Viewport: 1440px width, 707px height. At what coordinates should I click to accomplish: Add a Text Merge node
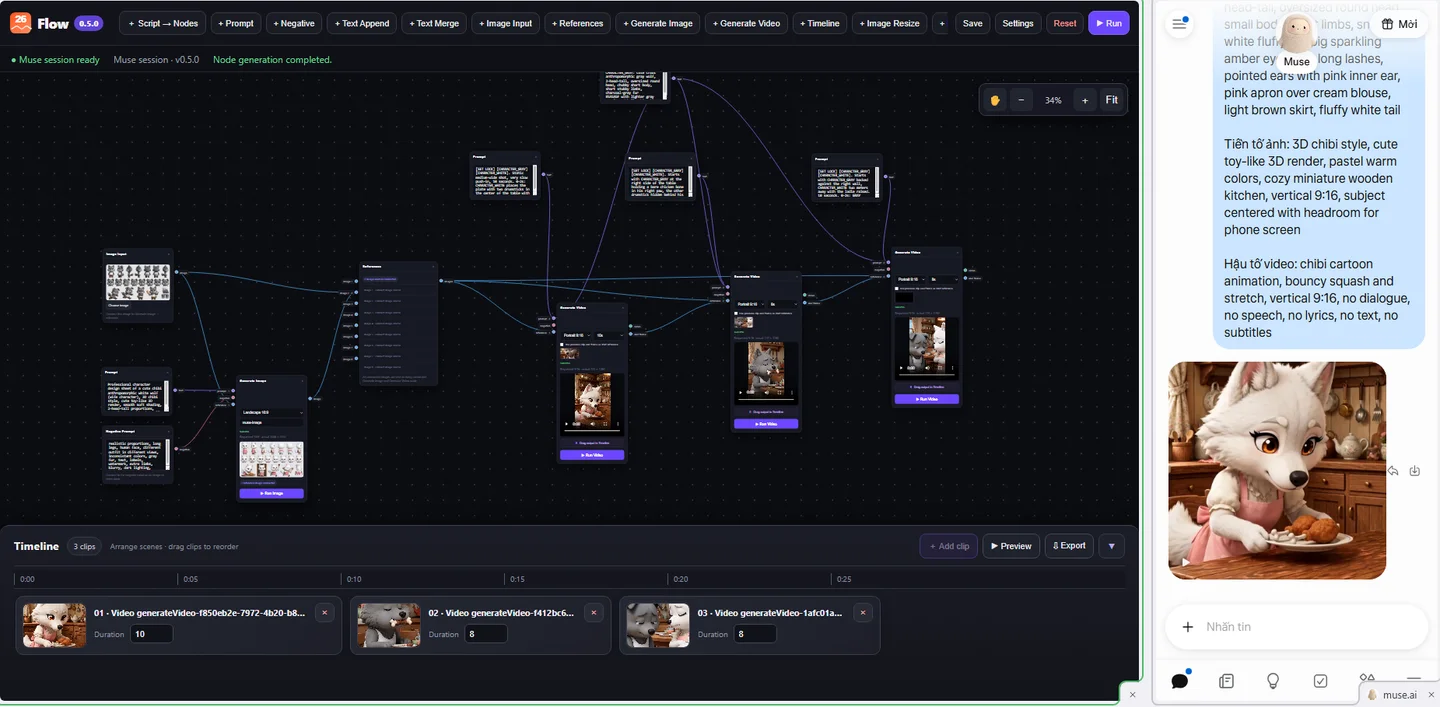pos(434,23)
